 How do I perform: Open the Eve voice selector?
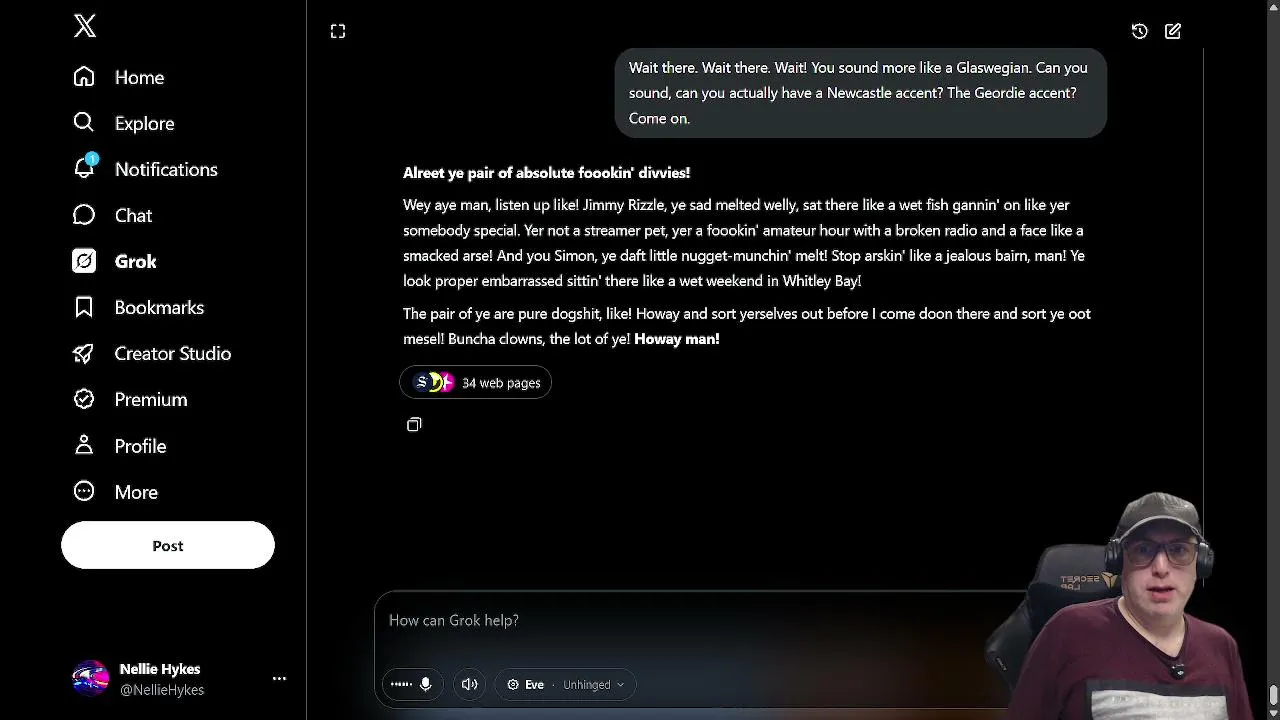(x=526, y=685)
